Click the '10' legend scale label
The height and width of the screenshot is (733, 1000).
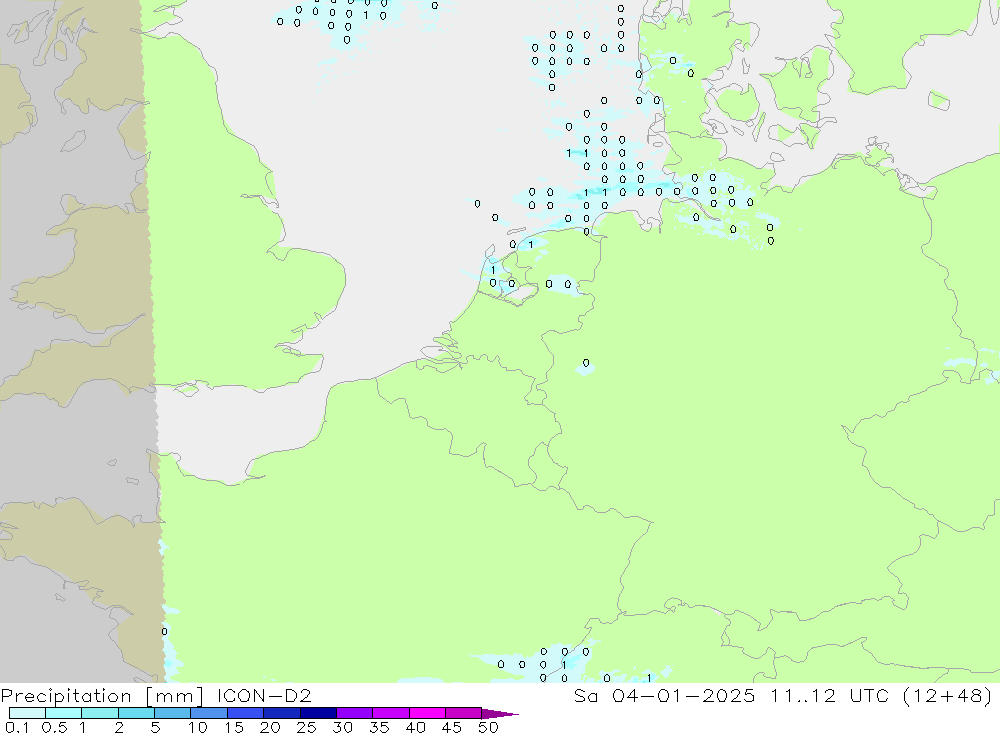[x=198, y=727]
